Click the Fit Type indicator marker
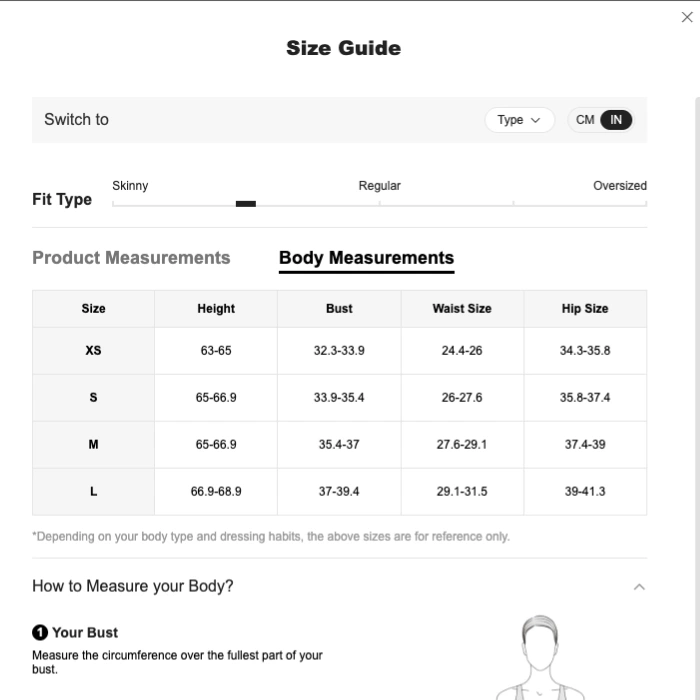 (x=246, y=204)
